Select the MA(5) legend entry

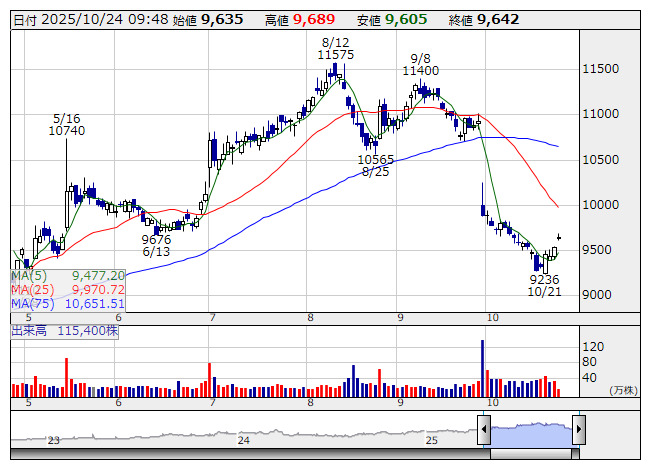click(x=68, y=275)
